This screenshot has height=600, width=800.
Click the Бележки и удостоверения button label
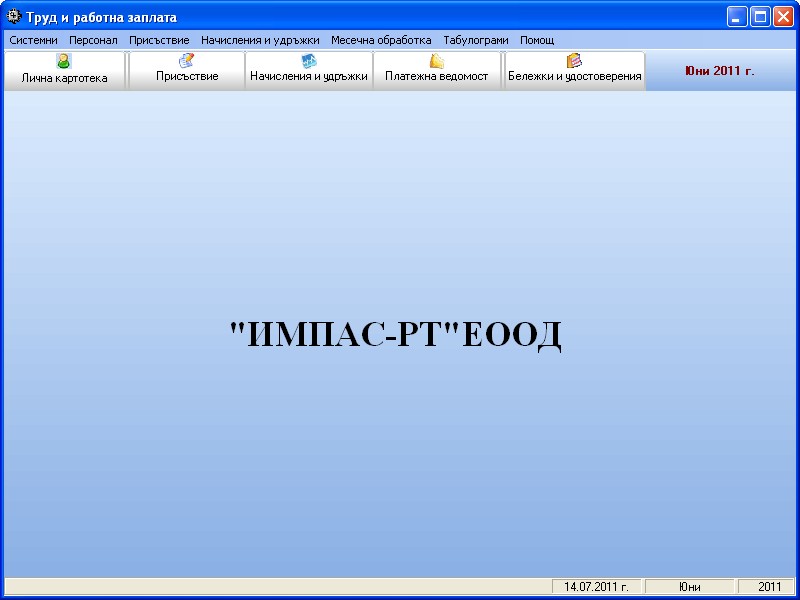tap(574, 77)
